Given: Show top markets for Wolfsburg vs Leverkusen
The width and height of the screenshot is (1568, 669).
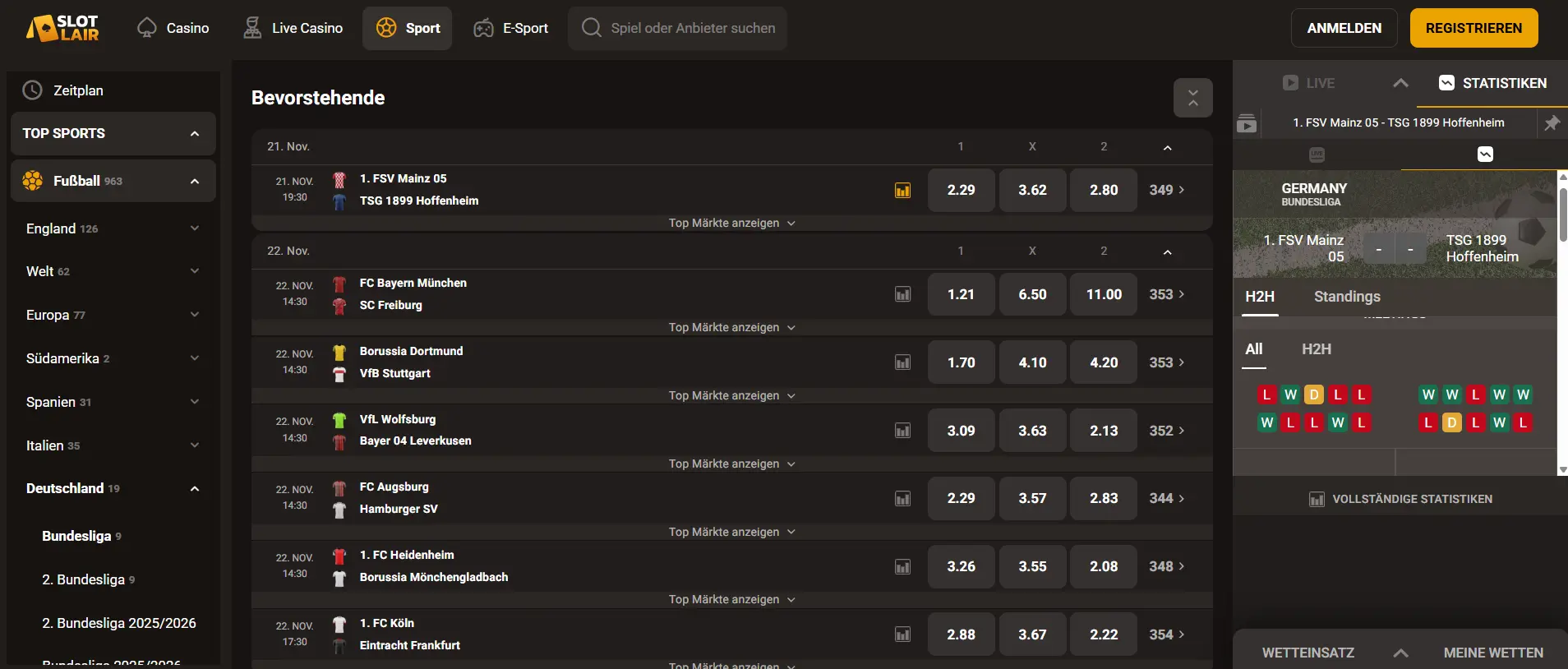Looking at the screenshot, I should (731, 464).
